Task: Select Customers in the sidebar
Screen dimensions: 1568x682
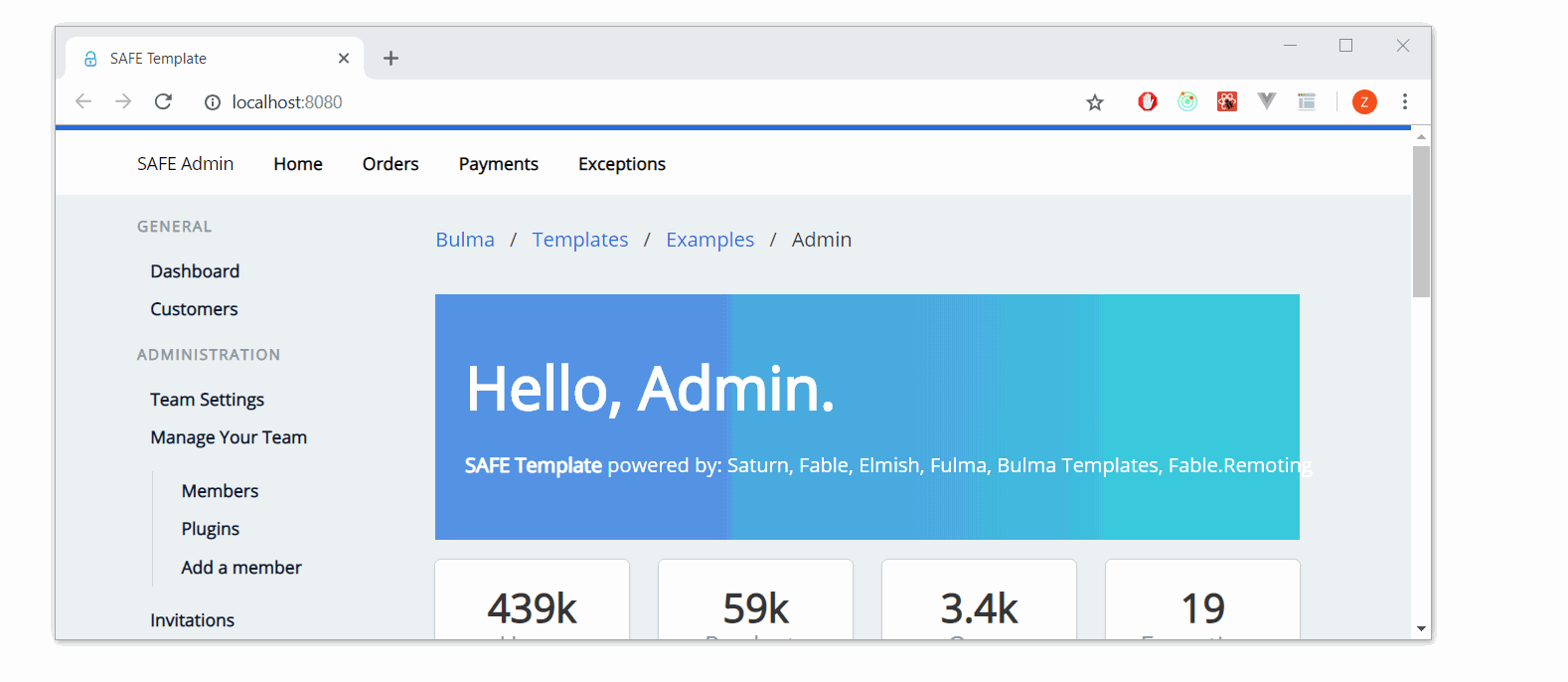Action: click(194, 309)
